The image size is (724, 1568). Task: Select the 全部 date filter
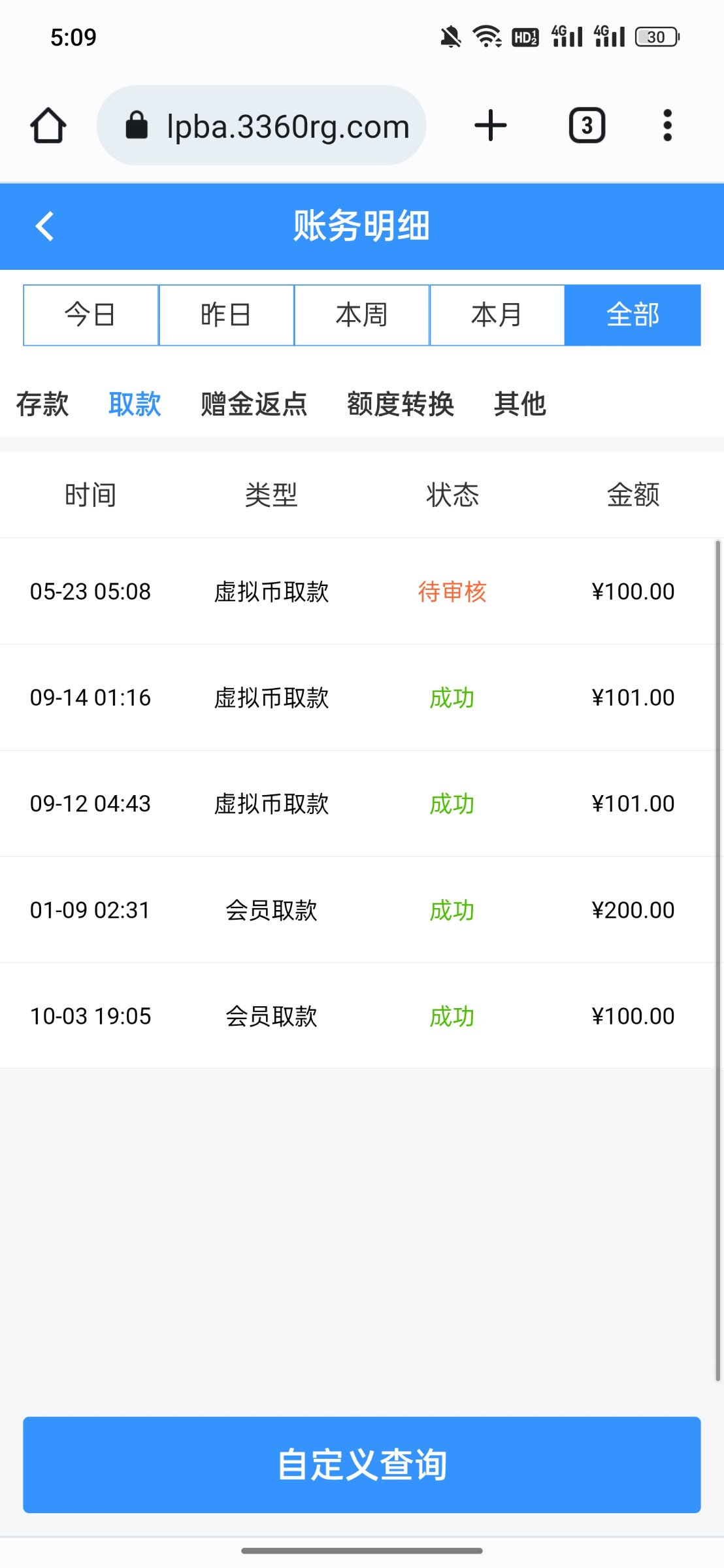click(633, 315)
